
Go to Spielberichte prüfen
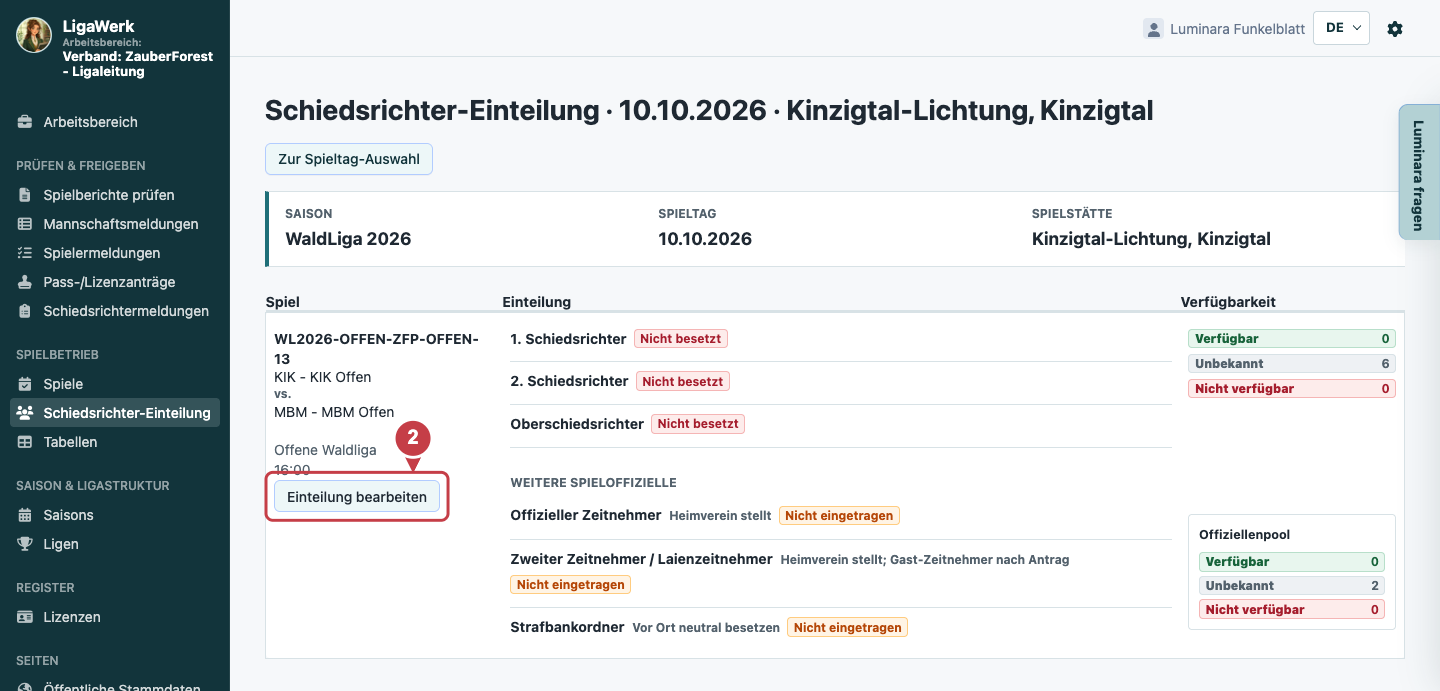pos(115,195)
